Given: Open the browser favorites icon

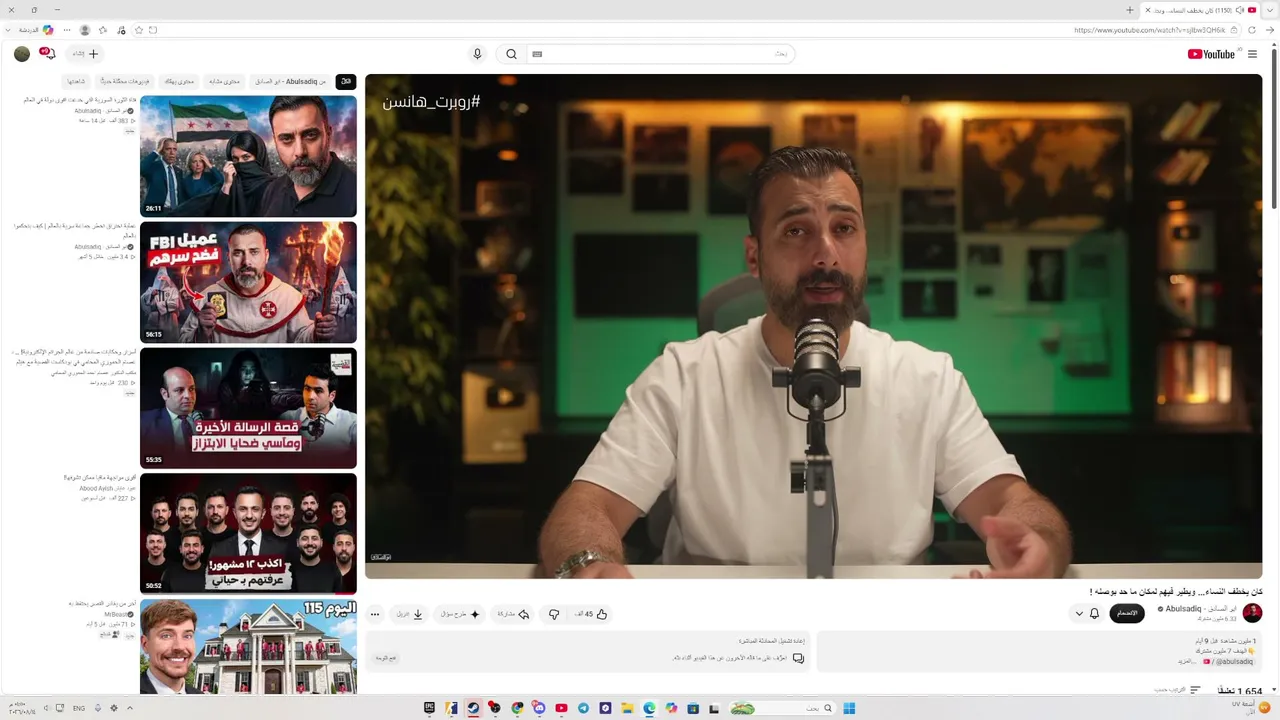Looking at the screenshot, I should point(102,30).
